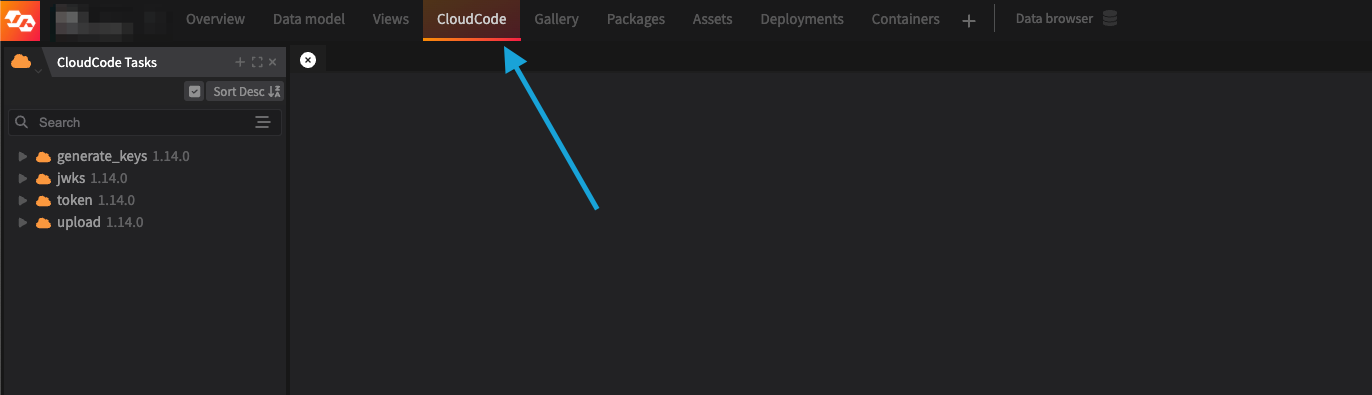Open the search filter menu lines icon
This screenshot has height=395, width=1372.
point(263,122)
